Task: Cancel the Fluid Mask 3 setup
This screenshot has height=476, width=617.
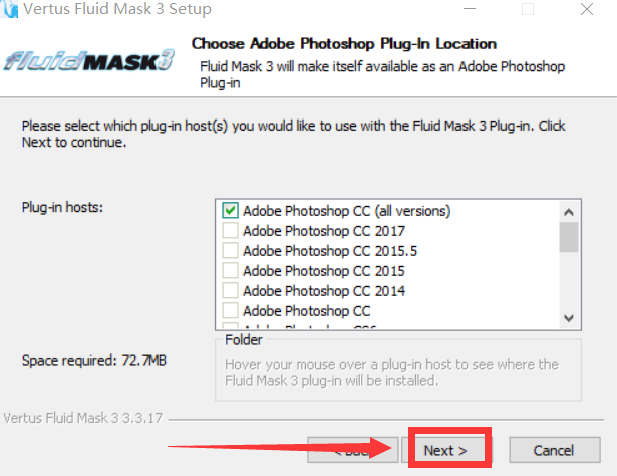Action: tap(555, 450)
